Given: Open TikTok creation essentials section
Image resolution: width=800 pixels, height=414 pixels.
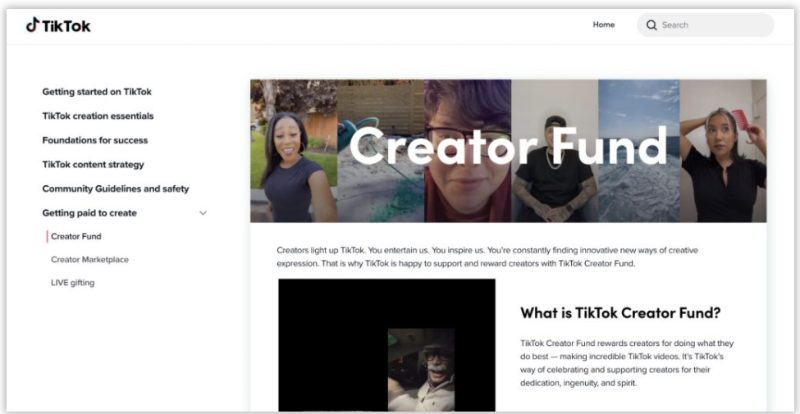Looking at the screenshot, I should [98, 116].
